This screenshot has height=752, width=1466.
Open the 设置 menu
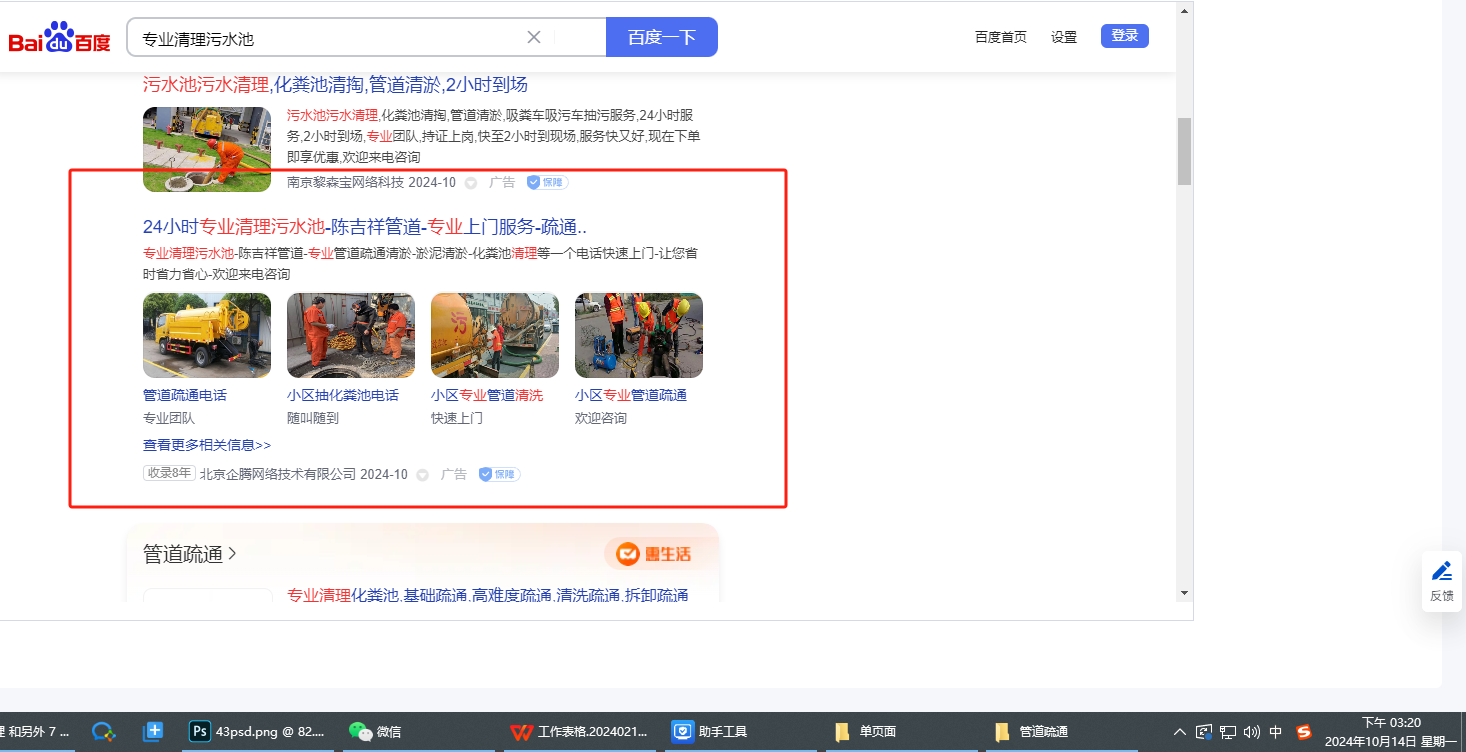click(x=1064, y=37)
